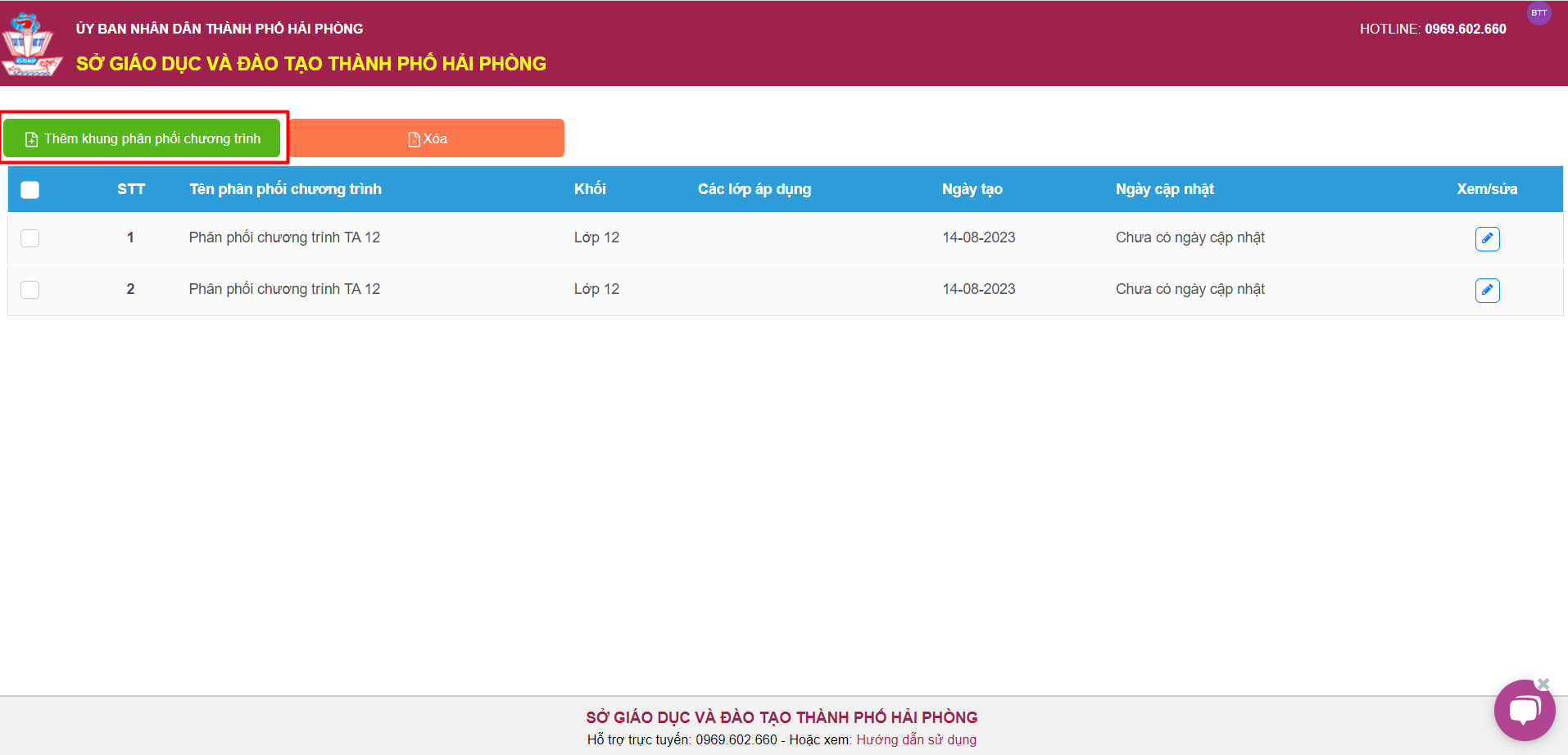Click the "Ngày tạo" column header

click(x=972, y=189)
